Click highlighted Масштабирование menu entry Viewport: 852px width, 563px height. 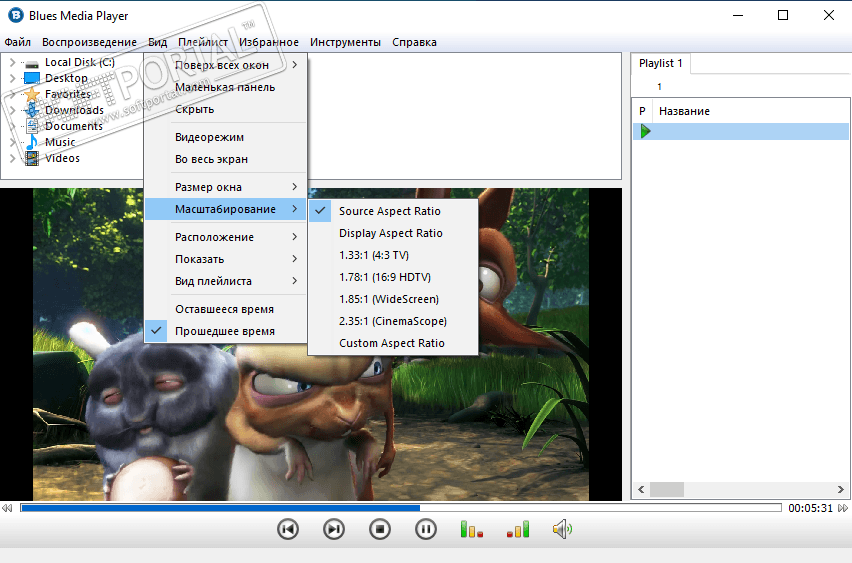point(225,209)
